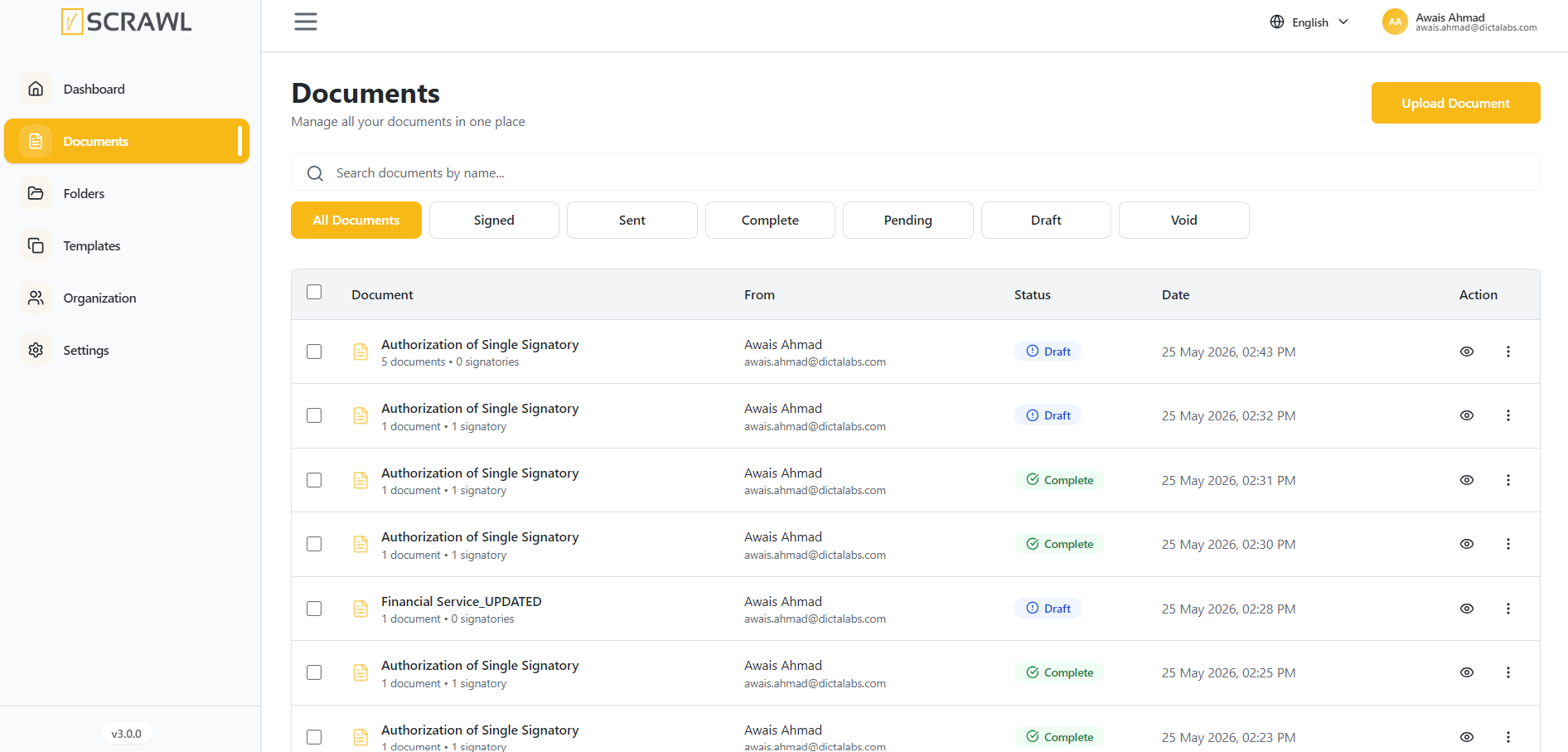Toggle the select-all header checkbox
Viewport: 1568px width, 752px height.
tap(314, 292)
